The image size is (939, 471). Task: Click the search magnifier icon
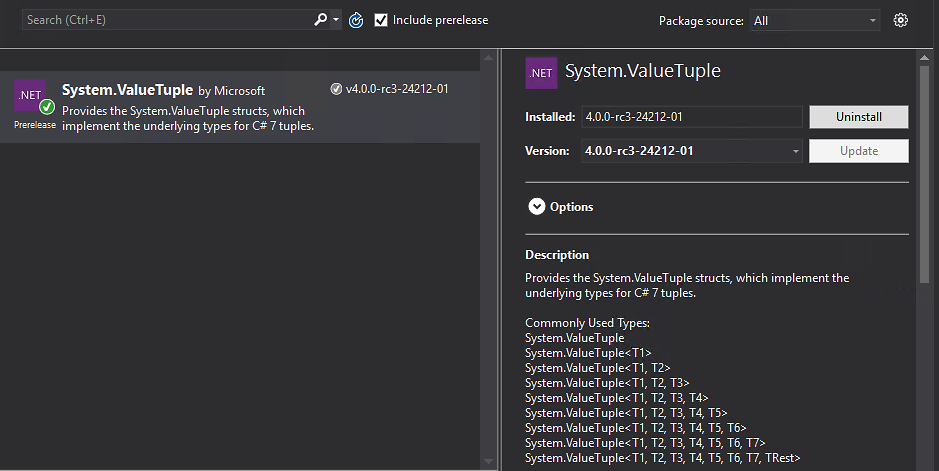point(321,20)
